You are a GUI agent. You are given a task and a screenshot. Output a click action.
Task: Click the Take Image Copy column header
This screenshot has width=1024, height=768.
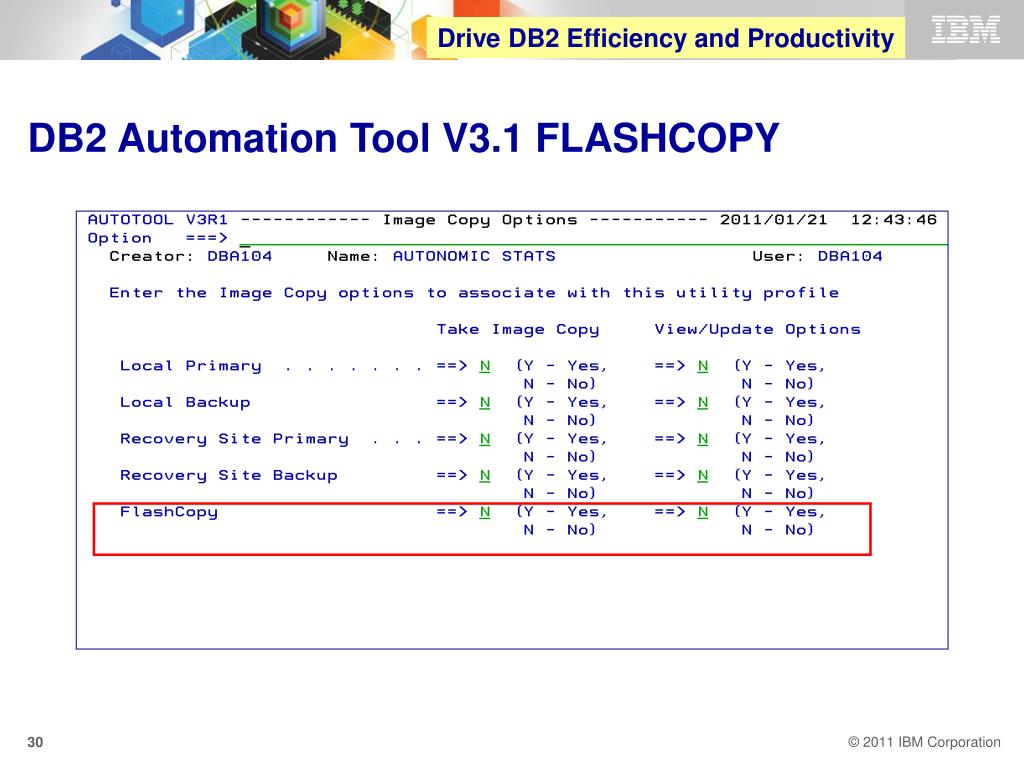[518, 329]
